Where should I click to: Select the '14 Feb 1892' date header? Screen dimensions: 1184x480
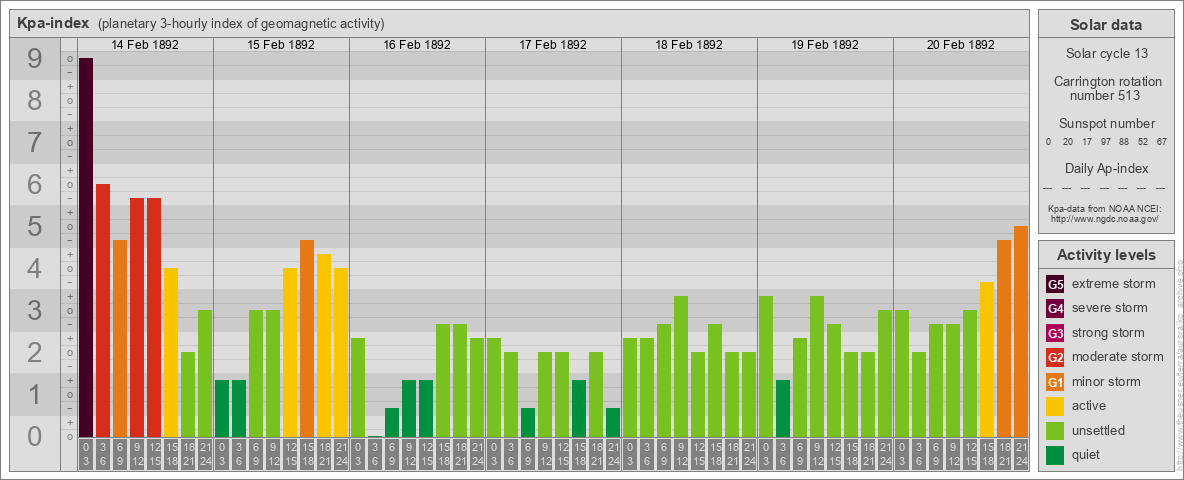point(145,45)
